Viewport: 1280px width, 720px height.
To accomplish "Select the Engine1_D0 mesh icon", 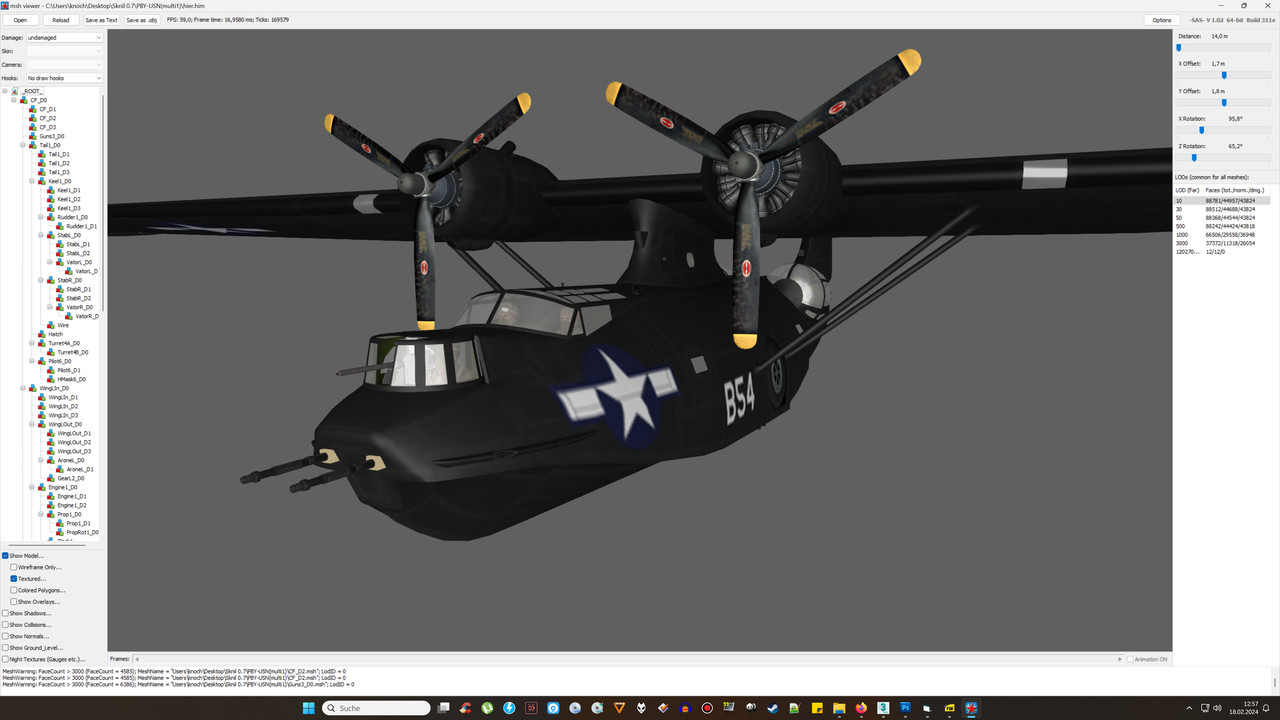I will coord(42,487).
